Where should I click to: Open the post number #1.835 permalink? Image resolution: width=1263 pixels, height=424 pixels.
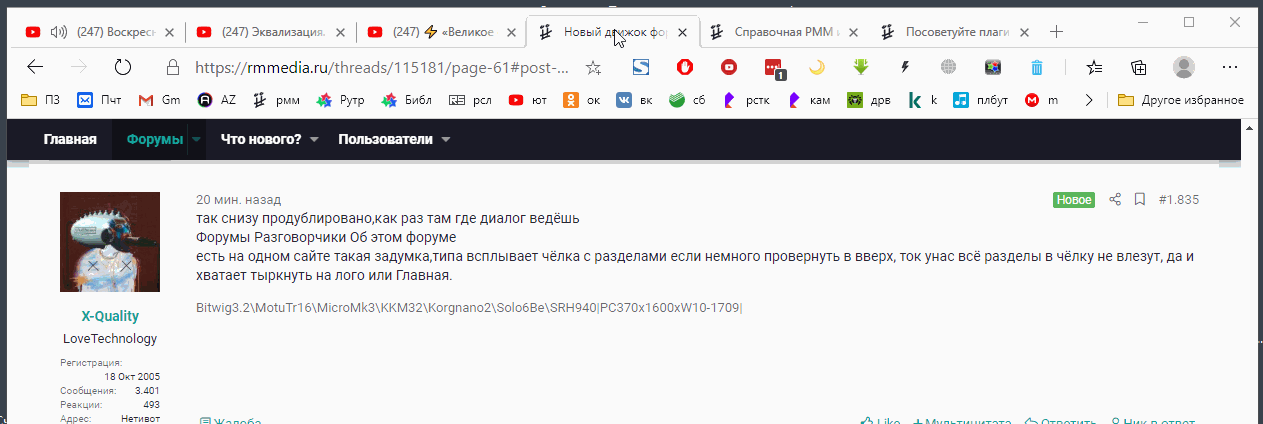click(x=1178, y=200)
